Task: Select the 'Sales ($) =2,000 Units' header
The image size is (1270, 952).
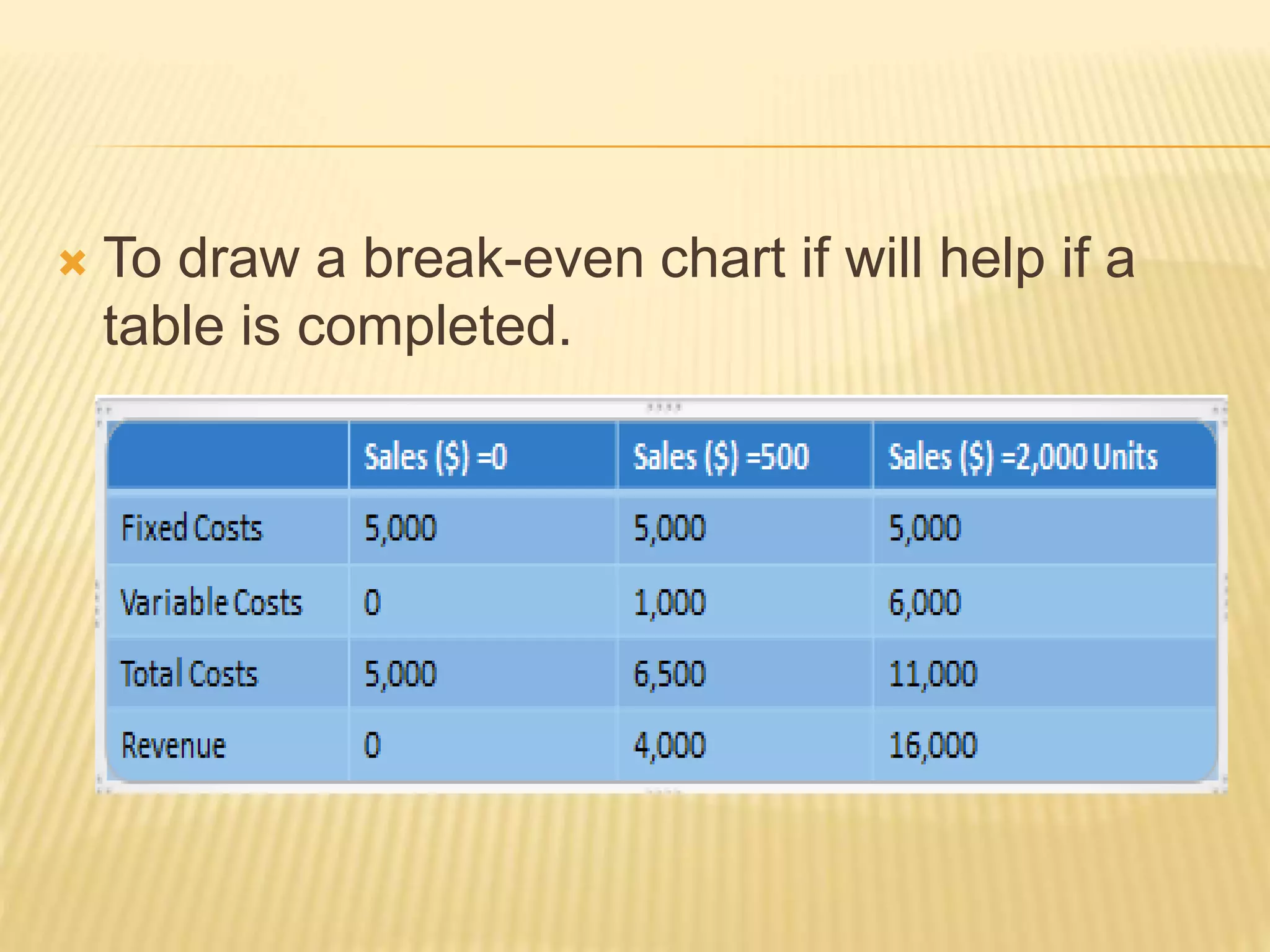Action: tap(1023, 457)
